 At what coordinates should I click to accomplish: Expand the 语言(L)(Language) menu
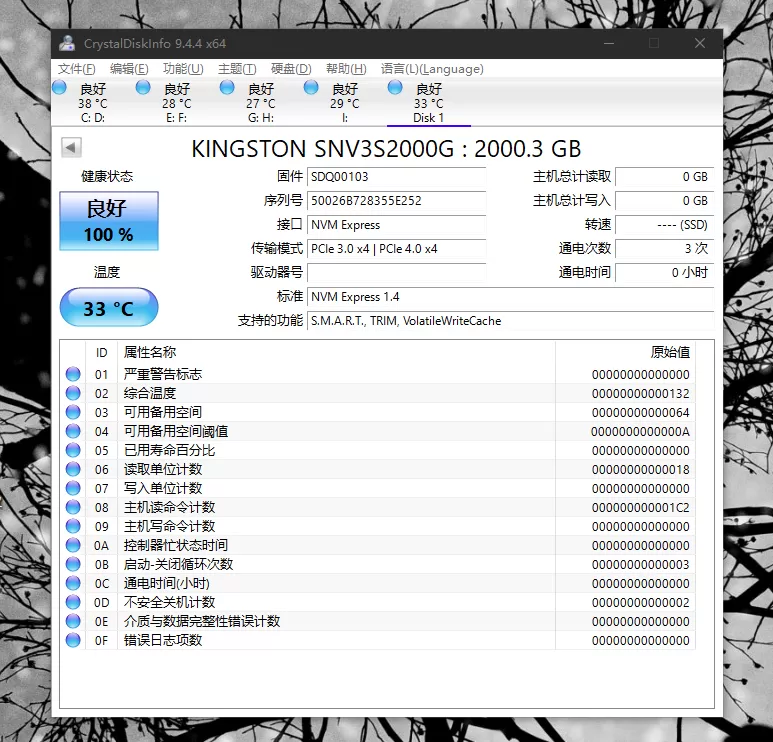click(431, 69)
